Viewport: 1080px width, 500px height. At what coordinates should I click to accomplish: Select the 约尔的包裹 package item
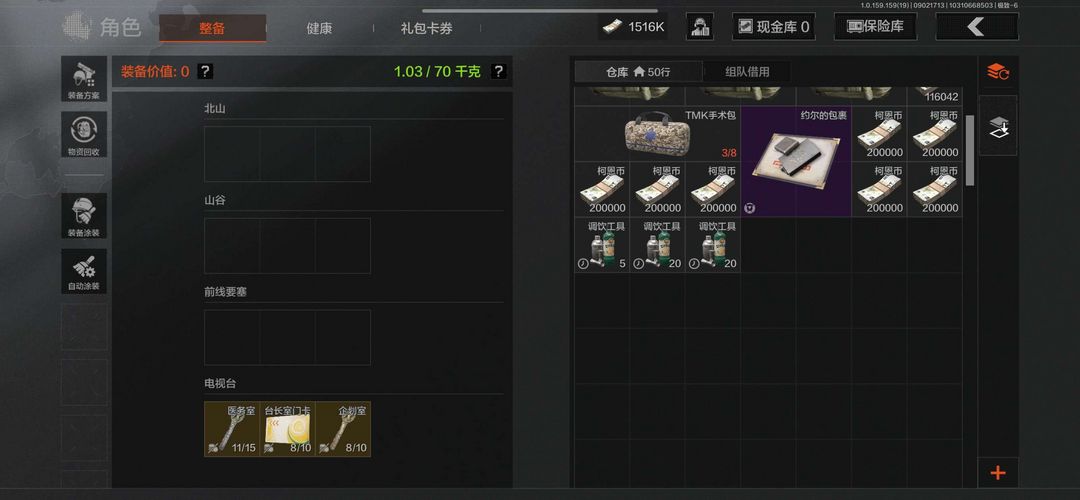[796, 162]
